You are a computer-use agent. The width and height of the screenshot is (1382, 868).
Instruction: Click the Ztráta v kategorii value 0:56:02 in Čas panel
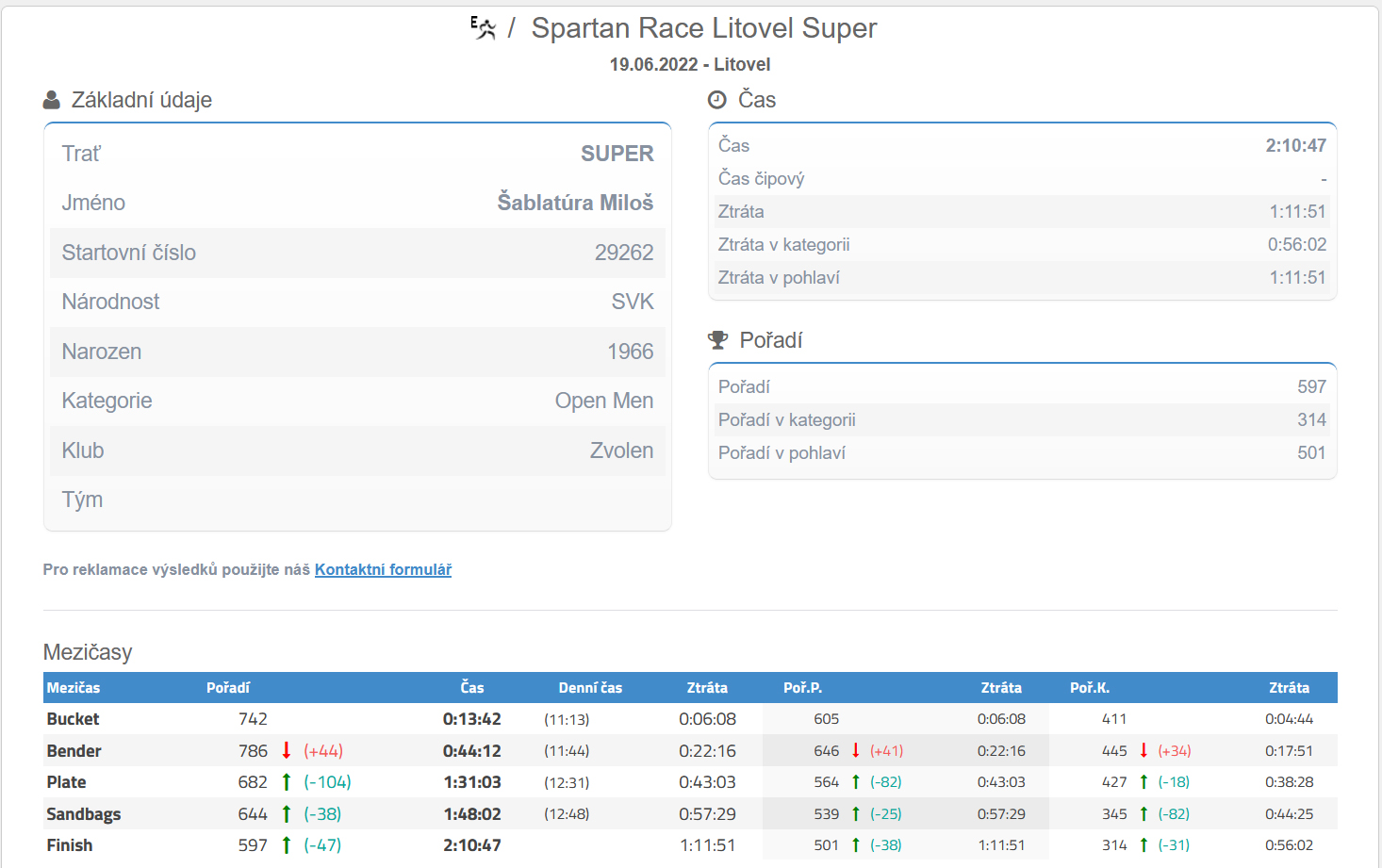(x=1297, y=244)
